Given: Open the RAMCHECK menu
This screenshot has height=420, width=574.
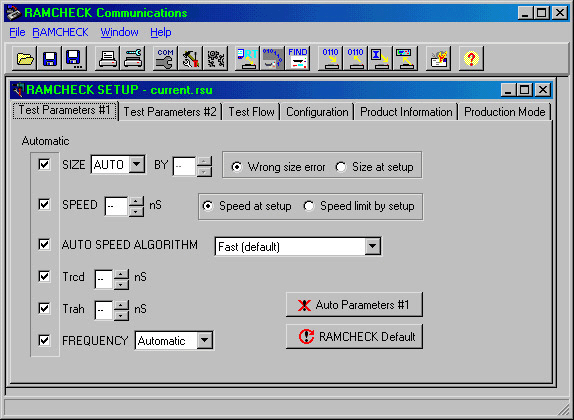Looking at the screenshot, I should tap(60, 32).
